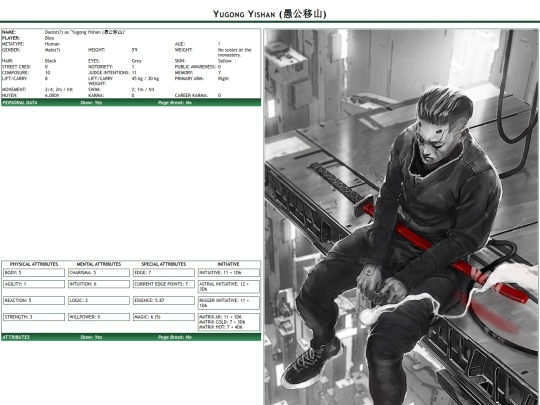Click the 'SPECIAL ATTRIBUTES' column heading

[164, 264]
